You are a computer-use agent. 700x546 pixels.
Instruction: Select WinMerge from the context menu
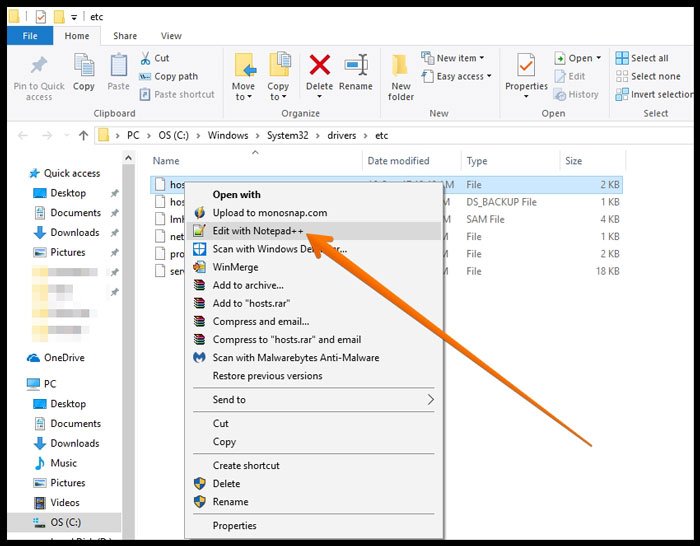point(236,267)
